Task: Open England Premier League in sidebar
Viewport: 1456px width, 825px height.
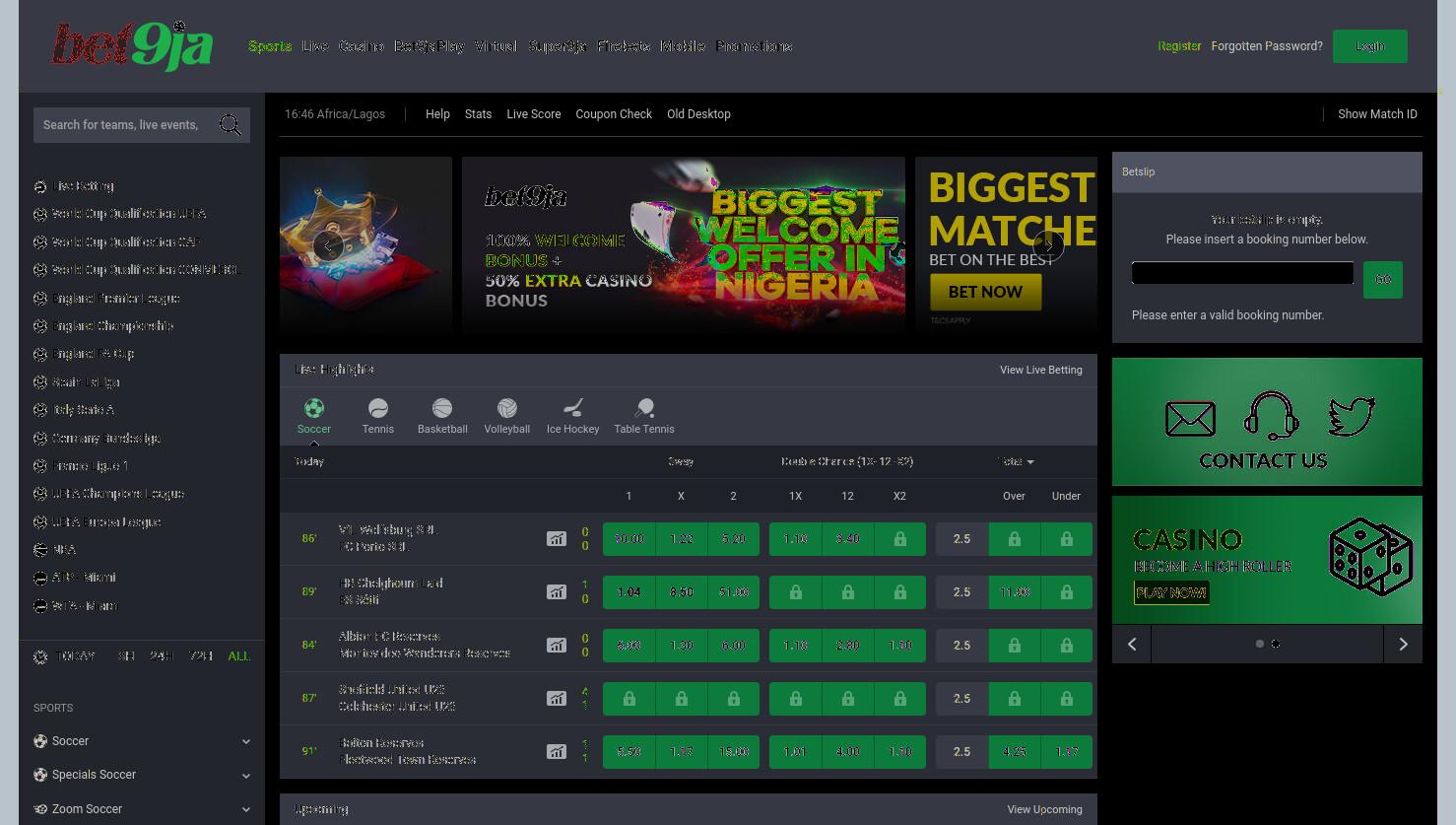Action: [x=115, y=298]
